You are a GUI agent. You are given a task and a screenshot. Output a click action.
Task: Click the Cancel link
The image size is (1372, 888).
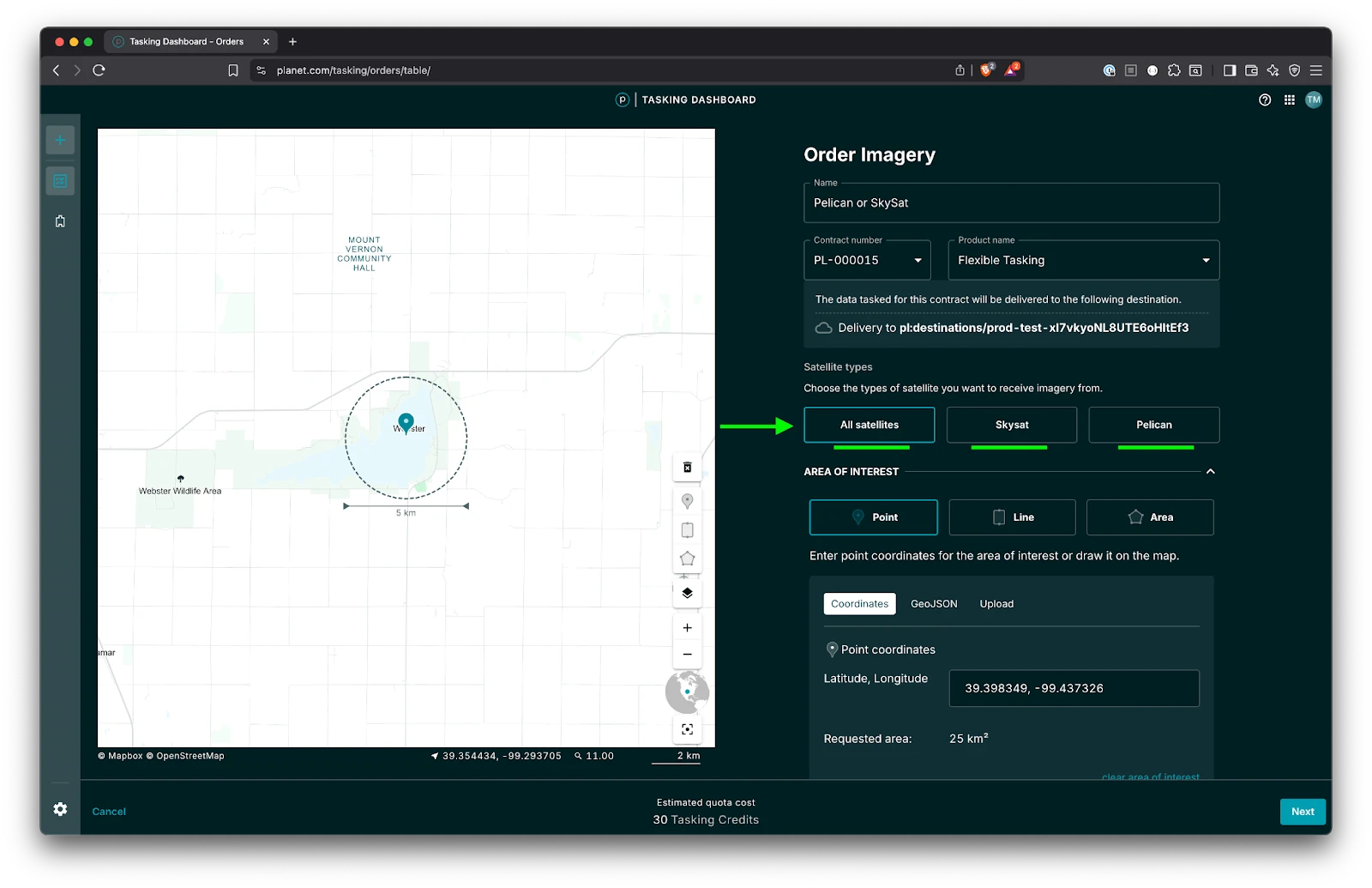click(109, 812)
